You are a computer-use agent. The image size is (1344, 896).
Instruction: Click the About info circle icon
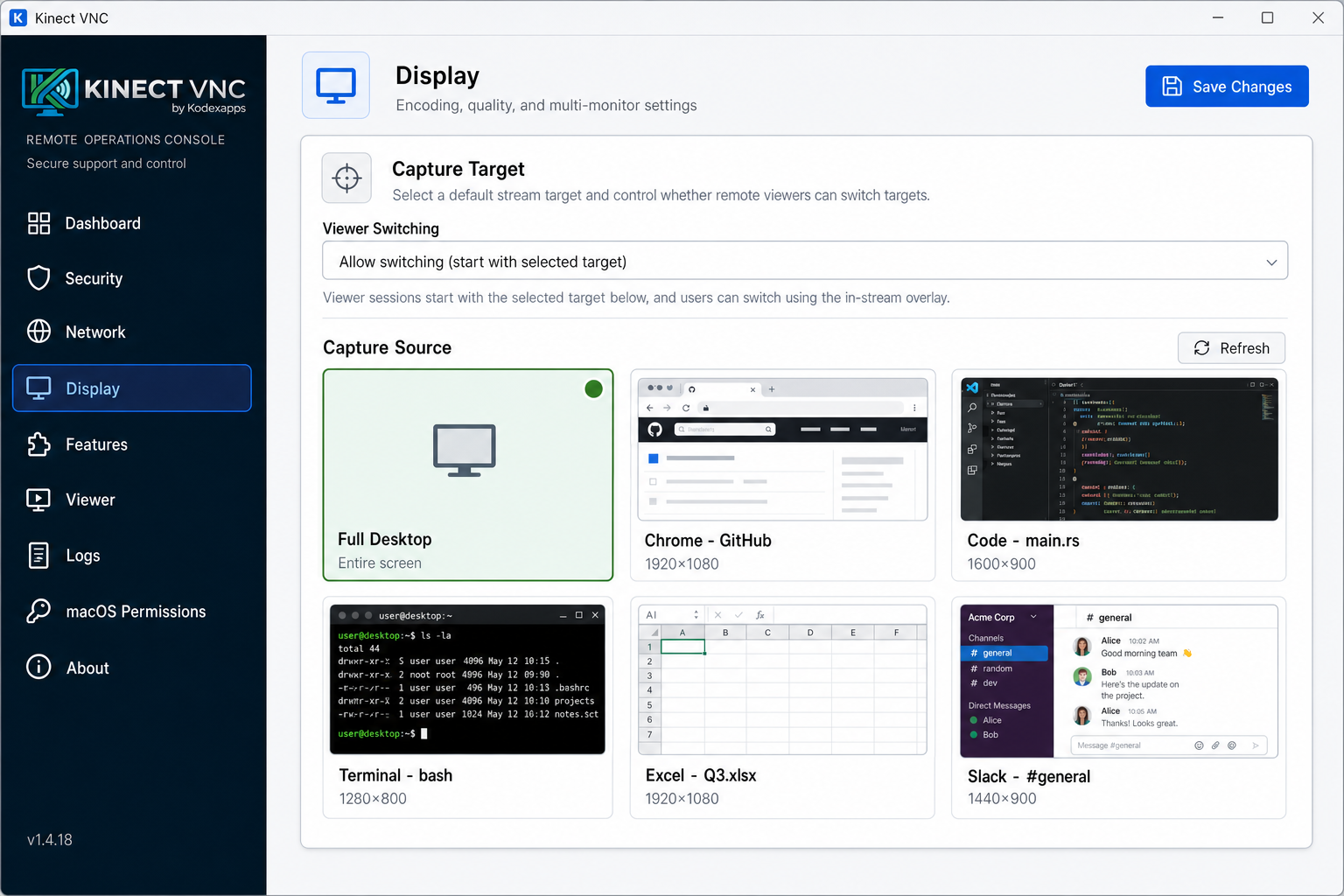38,667
